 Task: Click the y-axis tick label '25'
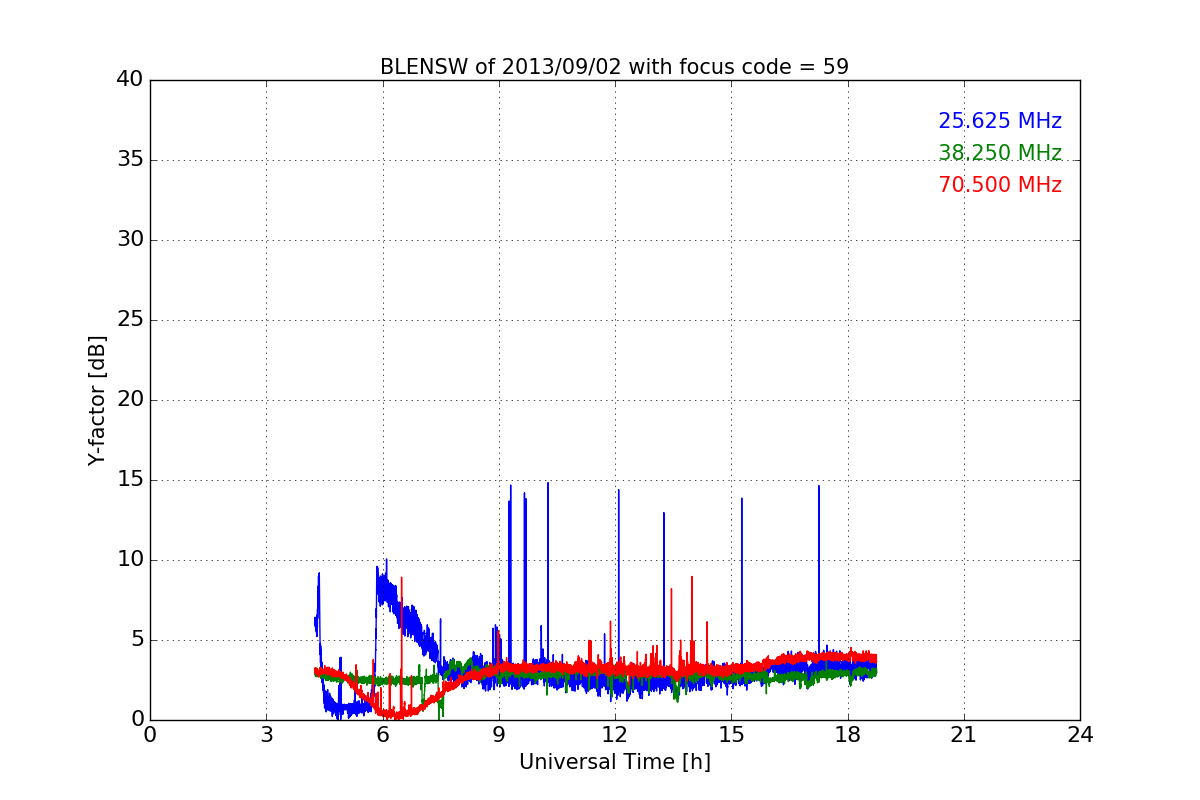tap(130, 320)
